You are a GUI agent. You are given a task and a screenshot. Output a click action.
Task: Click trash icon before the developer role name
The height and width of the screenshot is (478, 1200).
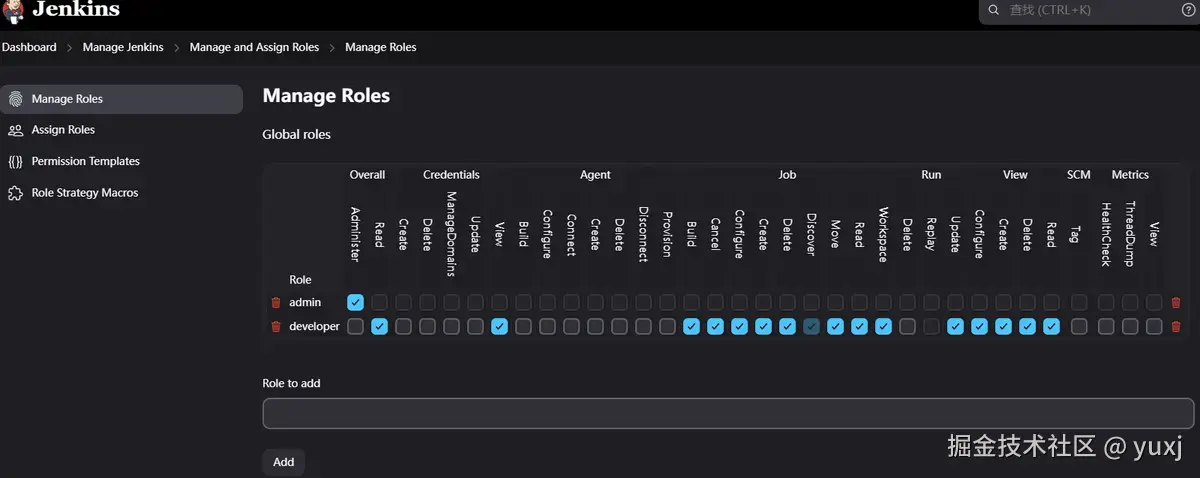point(276,326)
